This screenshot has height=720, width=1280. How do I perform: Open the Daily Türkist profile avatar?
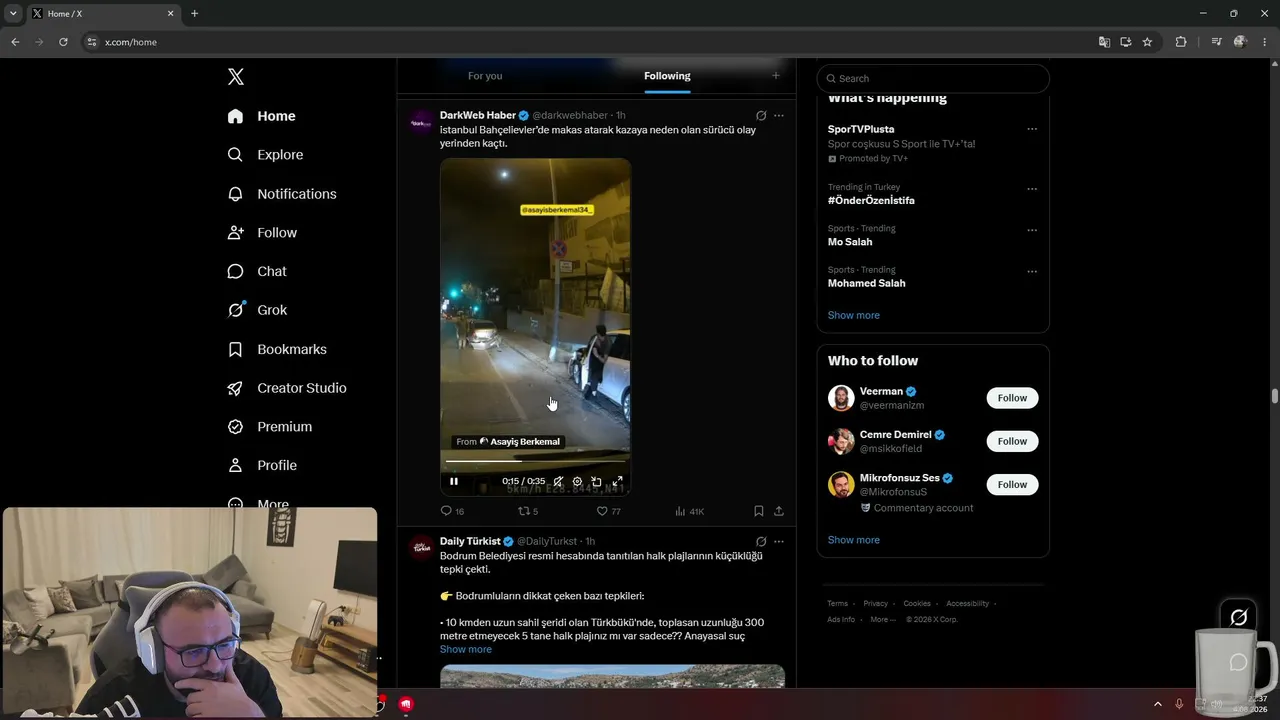coord(422,548)
